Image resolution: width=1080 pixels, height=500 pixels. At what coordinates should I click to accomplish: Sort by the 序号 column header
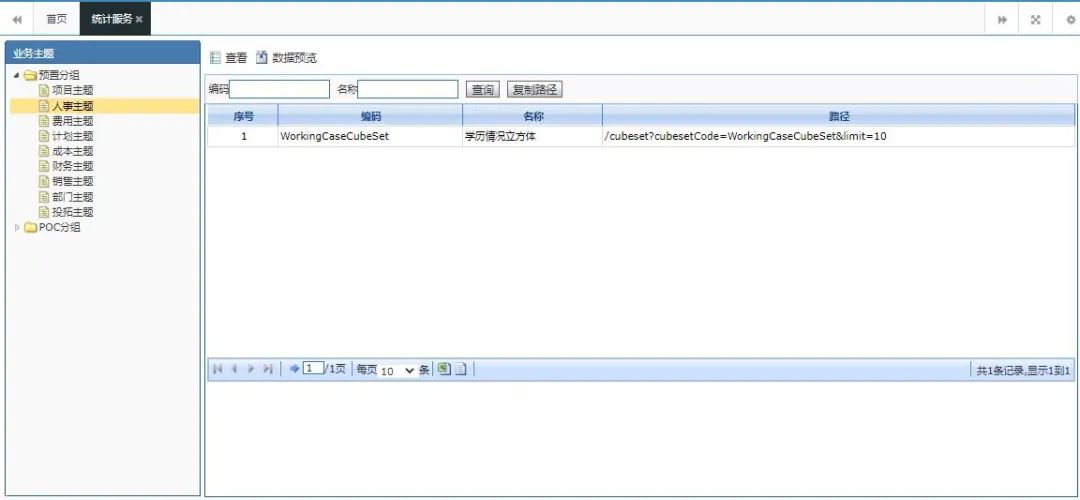pos(243,116)
